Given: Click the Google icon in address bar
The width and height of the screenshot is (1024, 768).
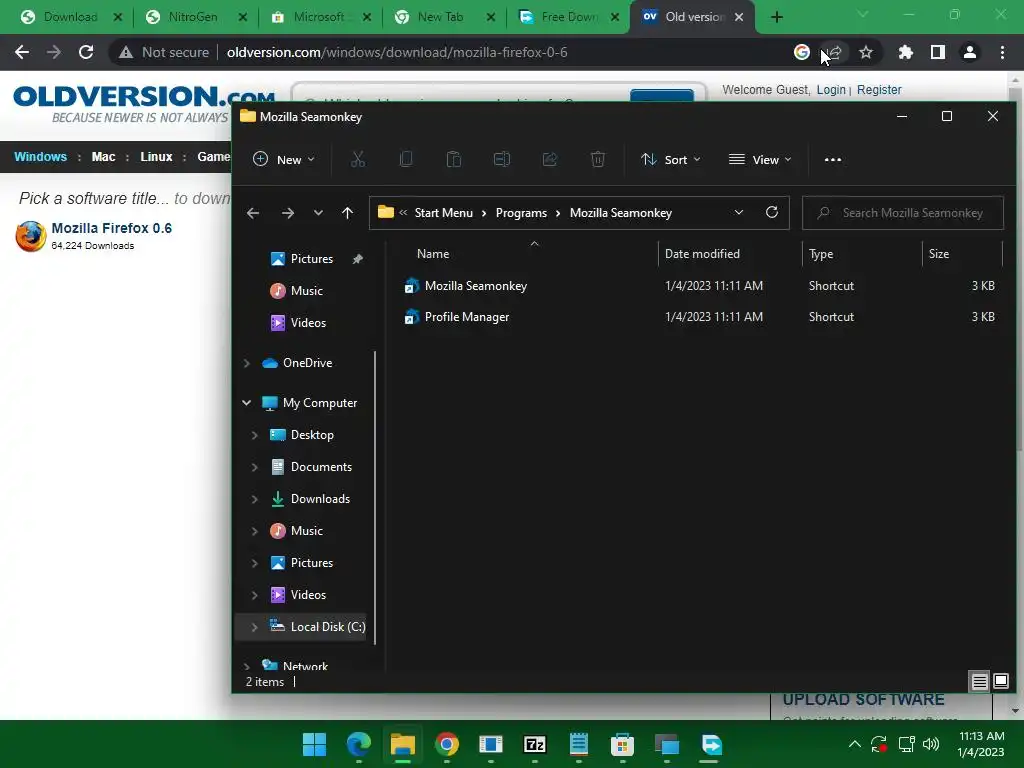Looking at the screenshot, I should [x=802, y=52].
